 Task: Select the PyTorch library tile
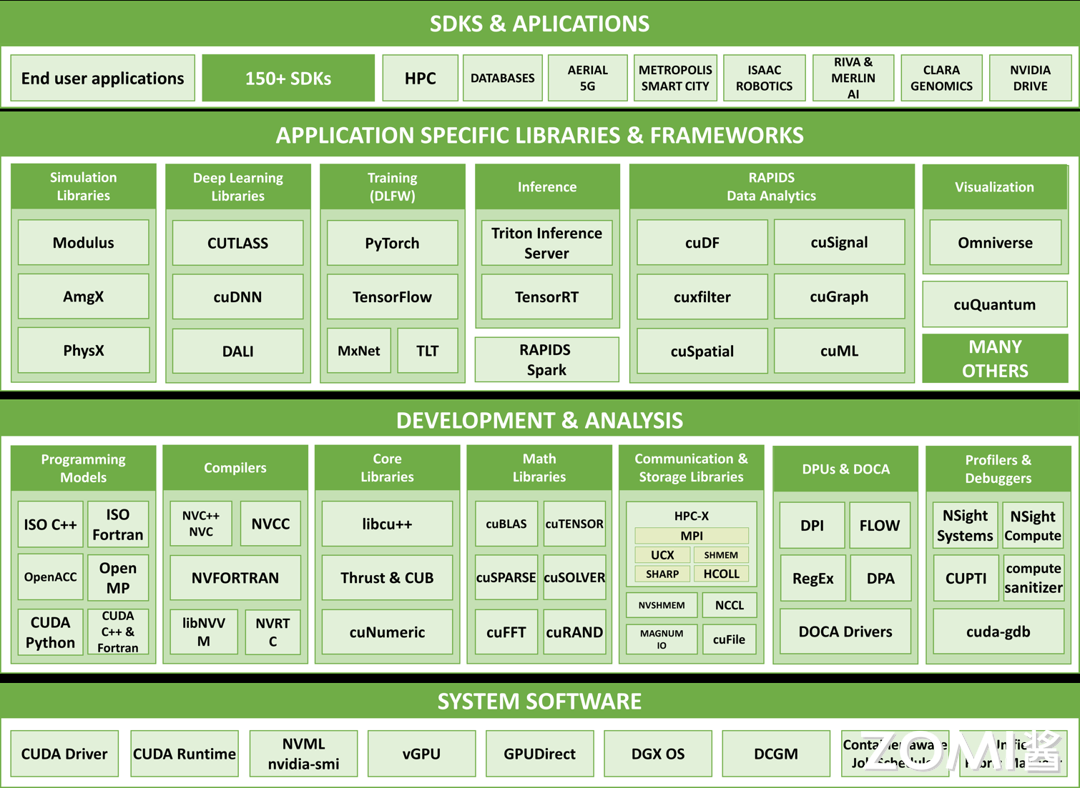[392, 243]
